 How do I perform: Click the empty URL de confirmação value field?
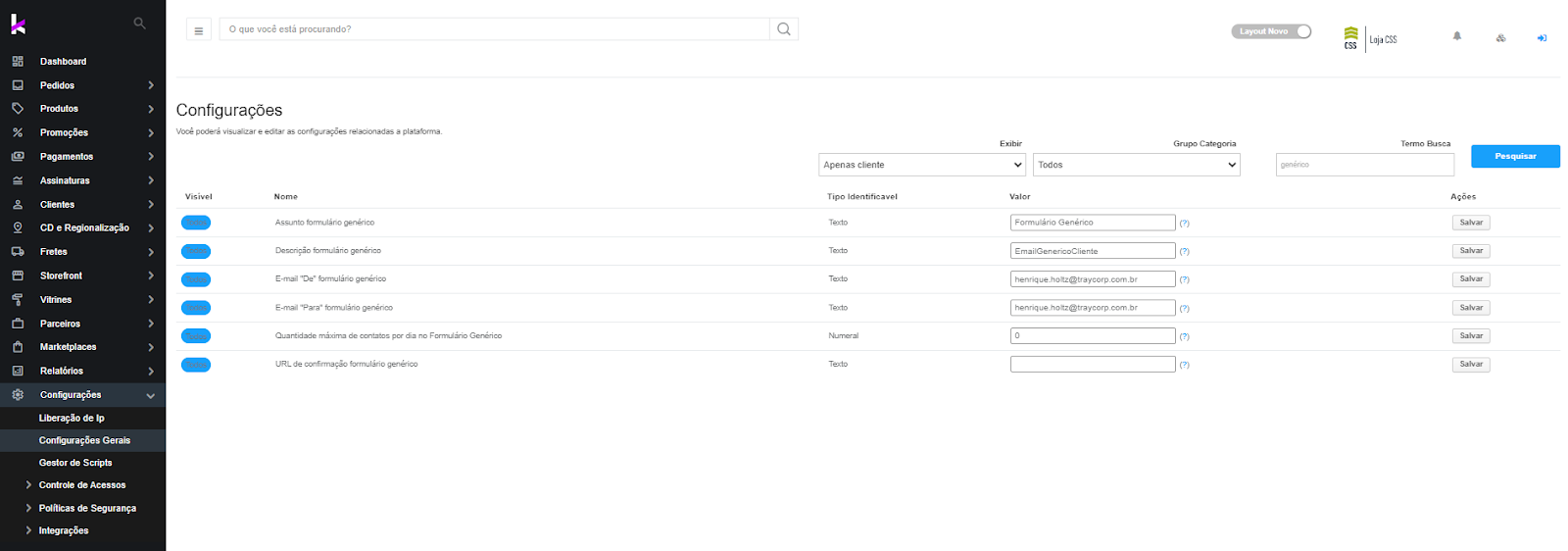point(1093,365)
